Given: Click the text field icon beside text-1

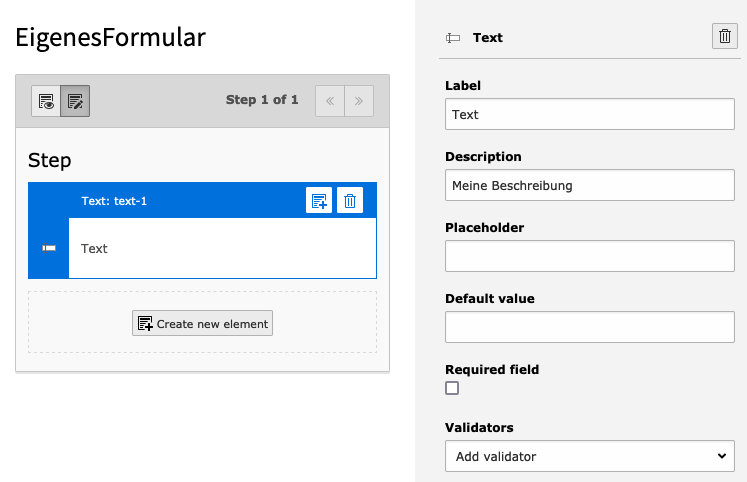Looking at the screenshot, I should 49,248.
